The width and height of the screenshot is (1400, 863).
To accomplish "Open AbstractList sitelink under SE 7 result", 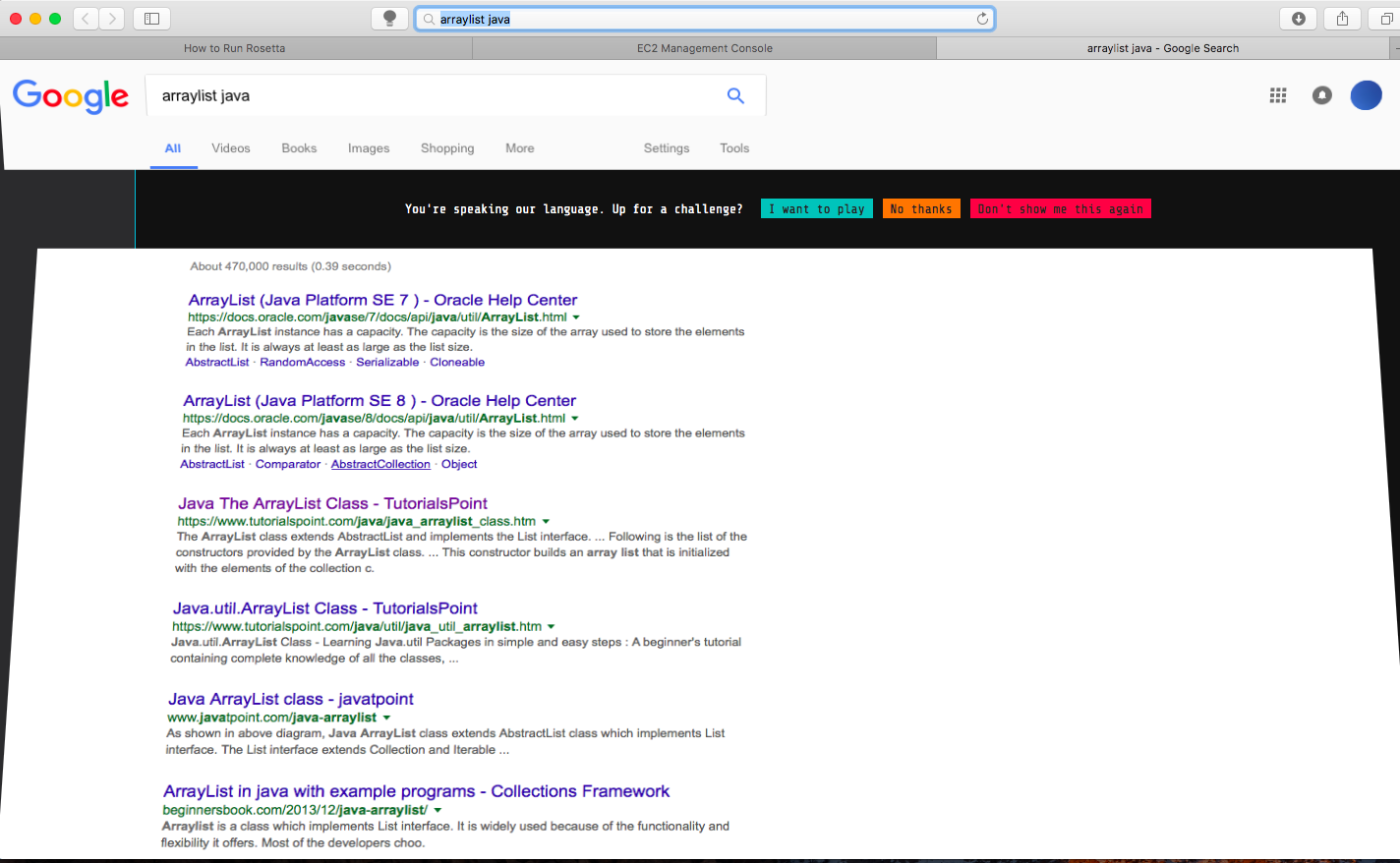I will click(x=217, y=363).
